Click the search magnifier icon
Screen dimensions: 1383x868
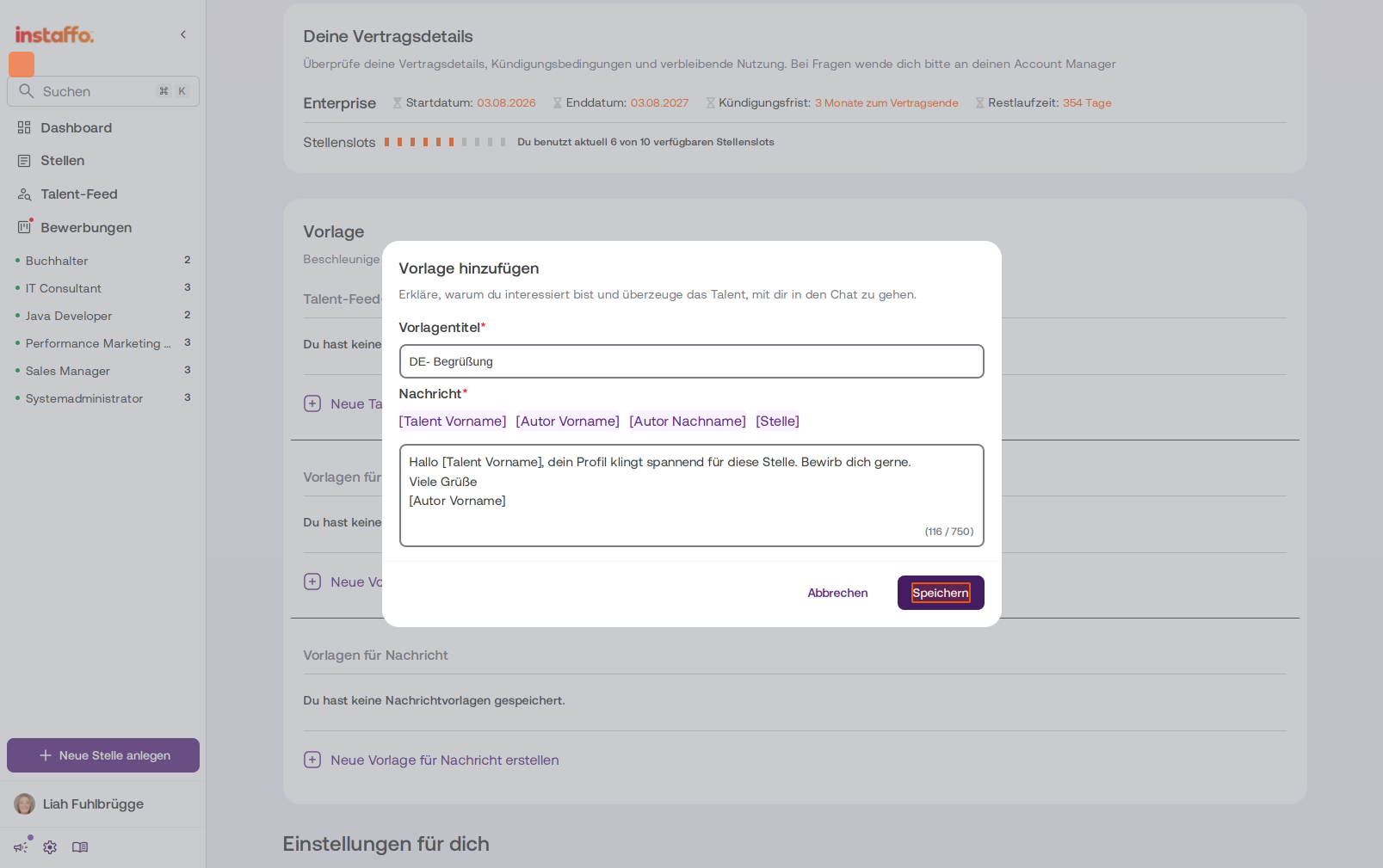click(27, 91)
